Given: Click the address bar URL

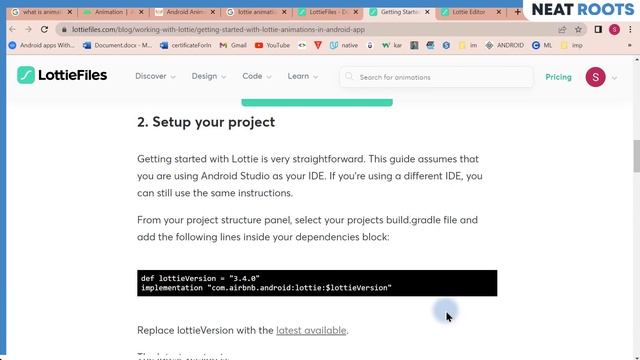Looking at the screenshot, I should 218,29.
